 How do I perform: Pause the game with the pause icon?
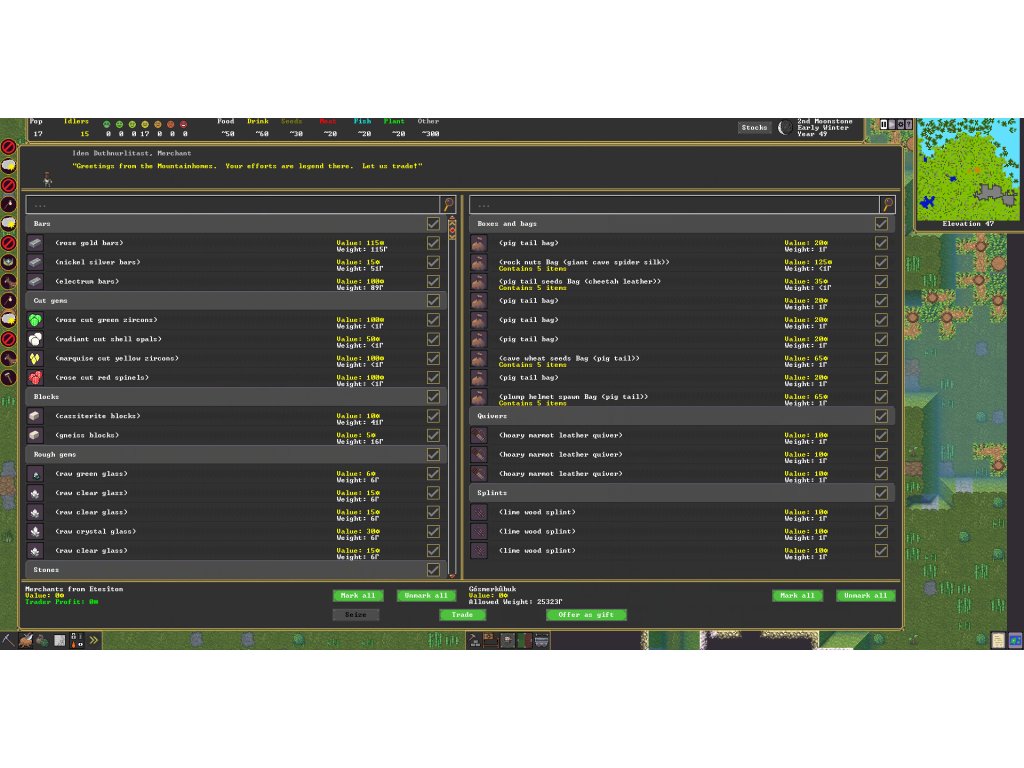886,124
